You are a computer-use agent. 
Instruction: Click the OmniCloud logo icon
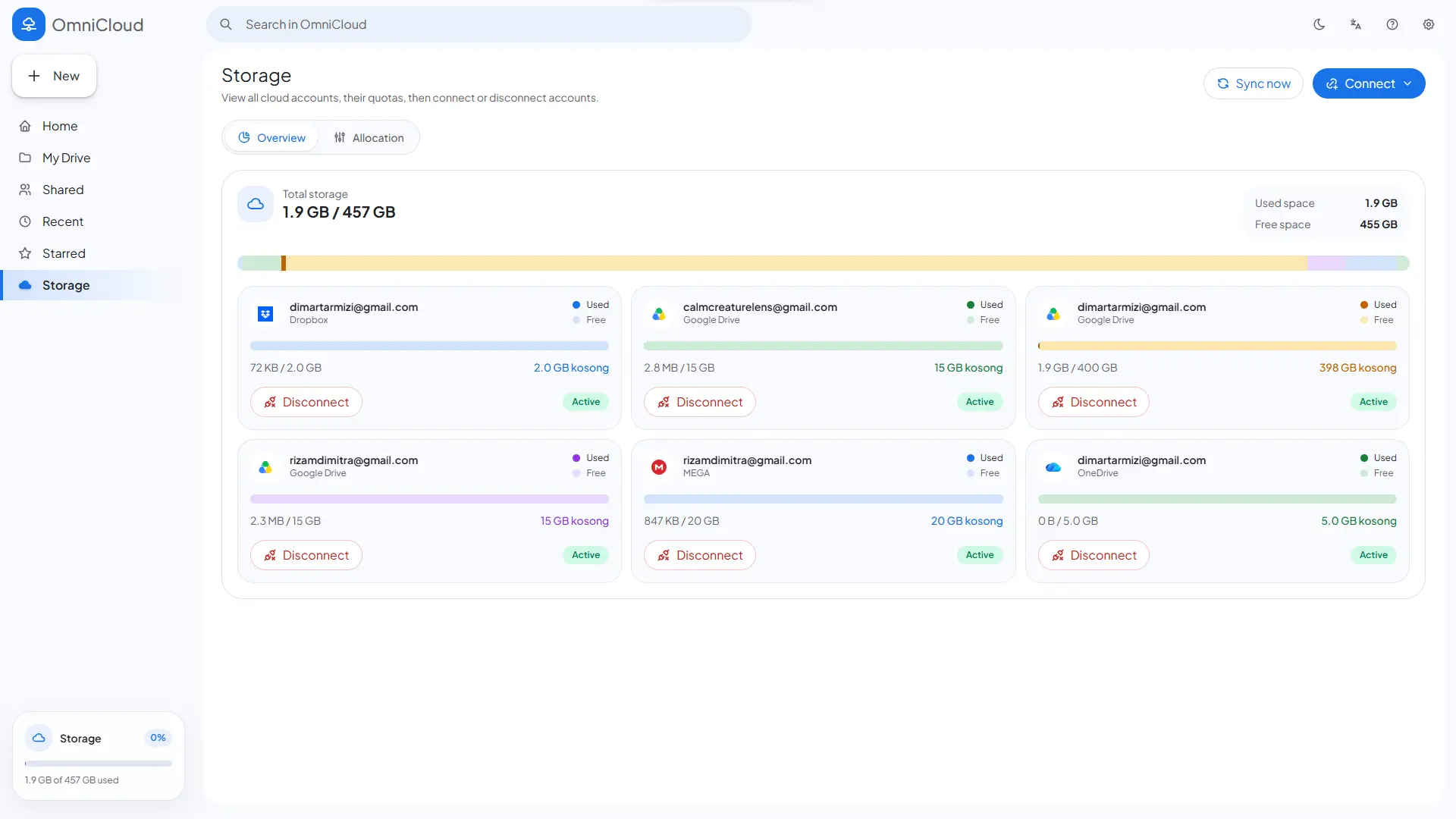[x=29, y=24]
